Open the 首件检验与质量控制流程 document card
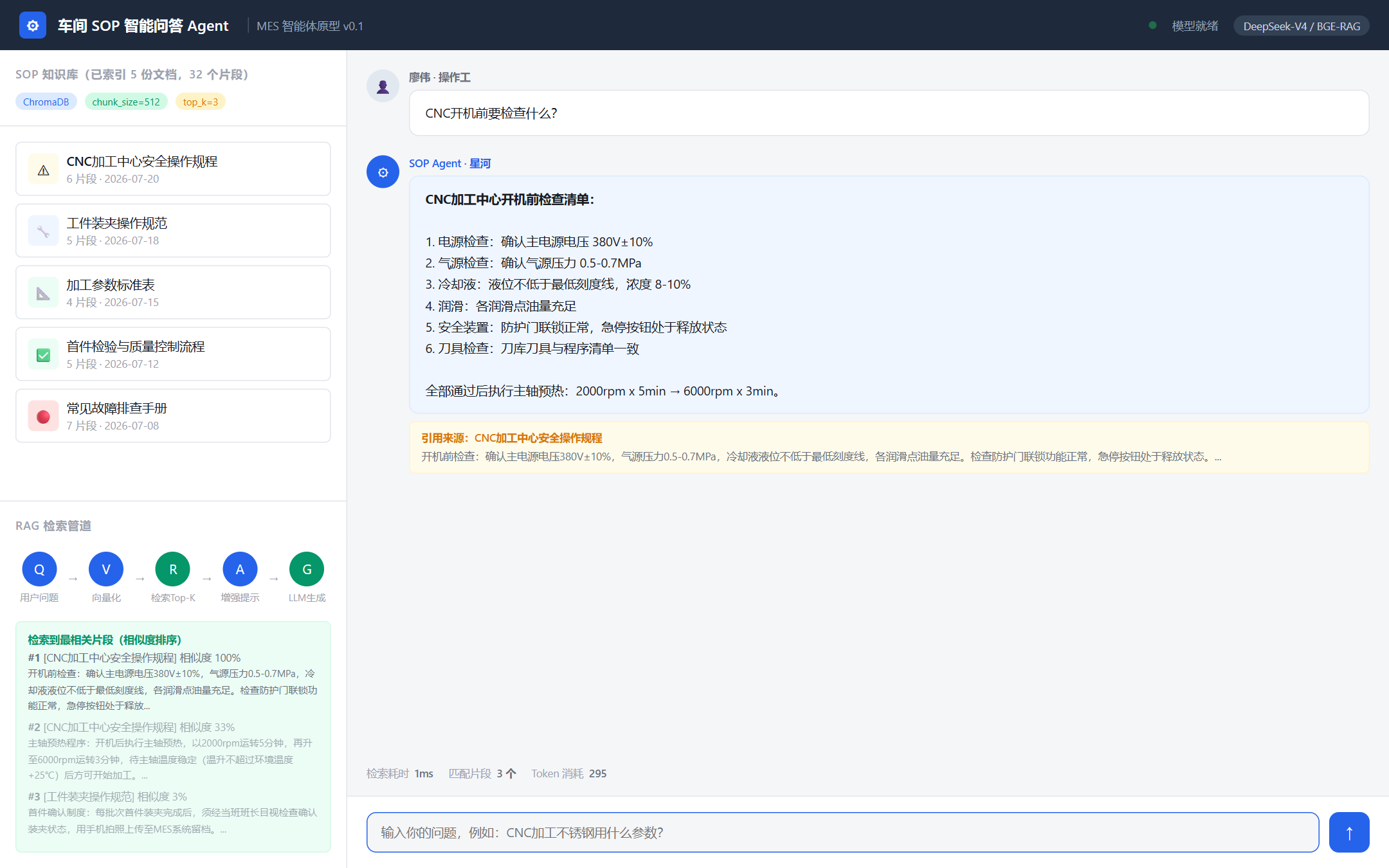This screenshot has height=868, width=1389. click(x=173, y=354)
